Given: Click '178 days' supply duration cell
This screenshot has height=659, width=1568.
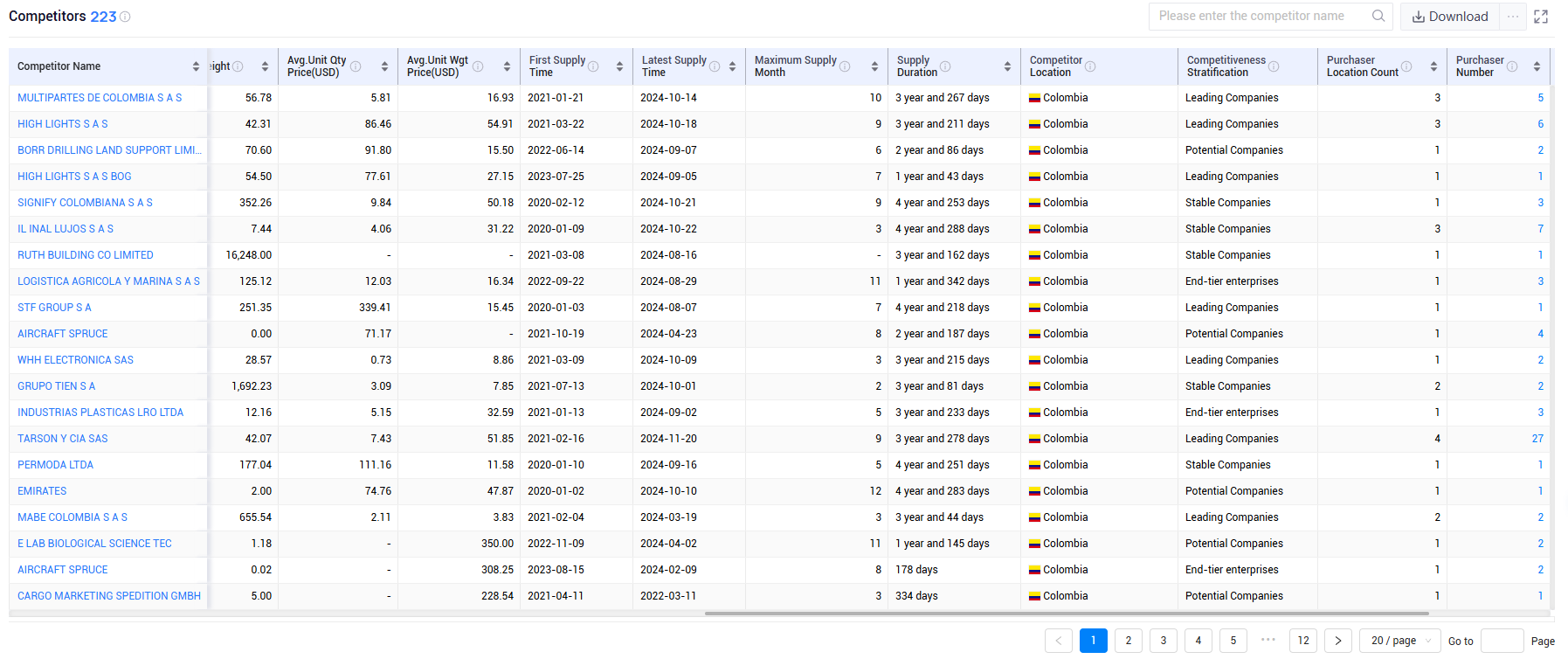Looking at the screenshot, I should 916,570.
